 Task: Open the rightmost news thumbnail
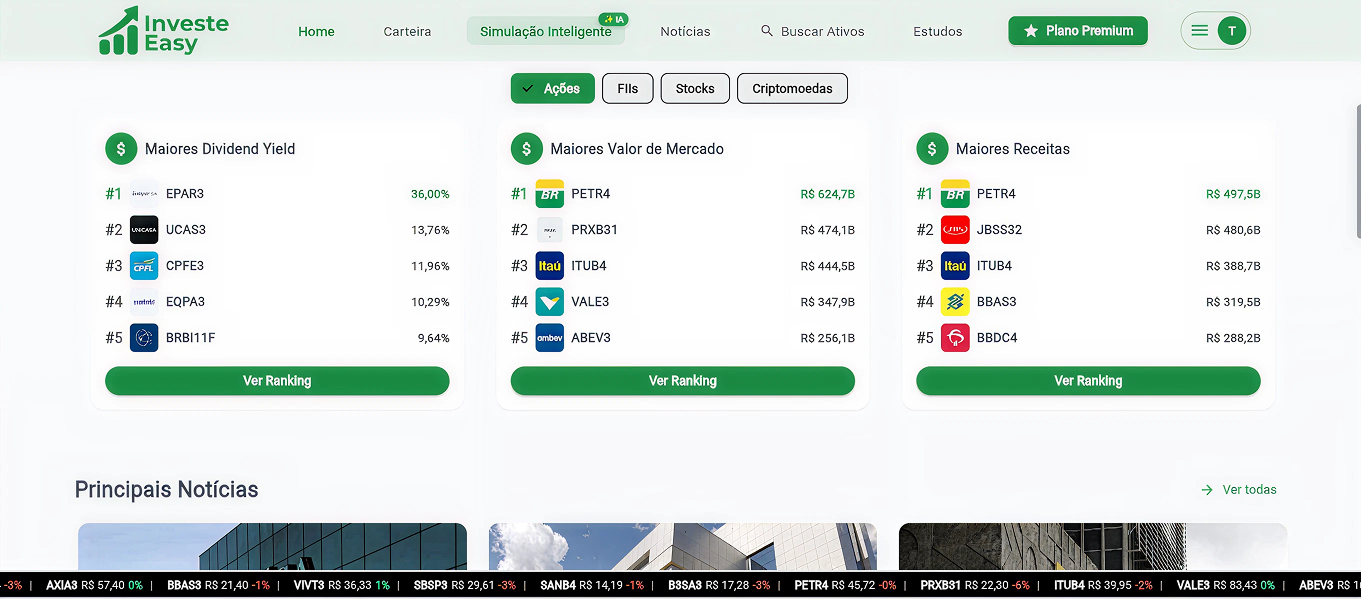[1093, 547]
